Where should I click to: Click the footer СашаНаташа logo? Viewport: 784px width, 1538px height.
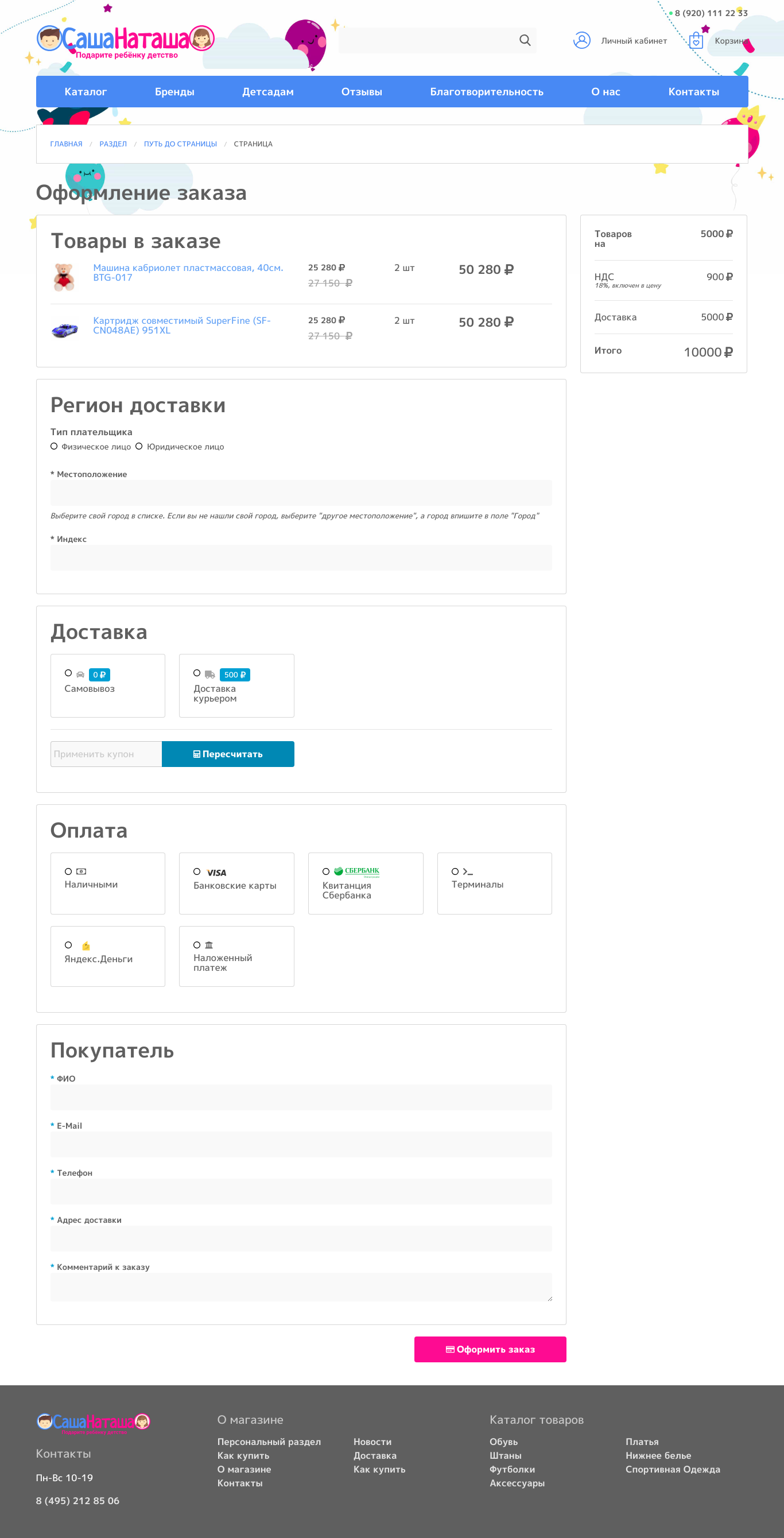coord(93,1423)
